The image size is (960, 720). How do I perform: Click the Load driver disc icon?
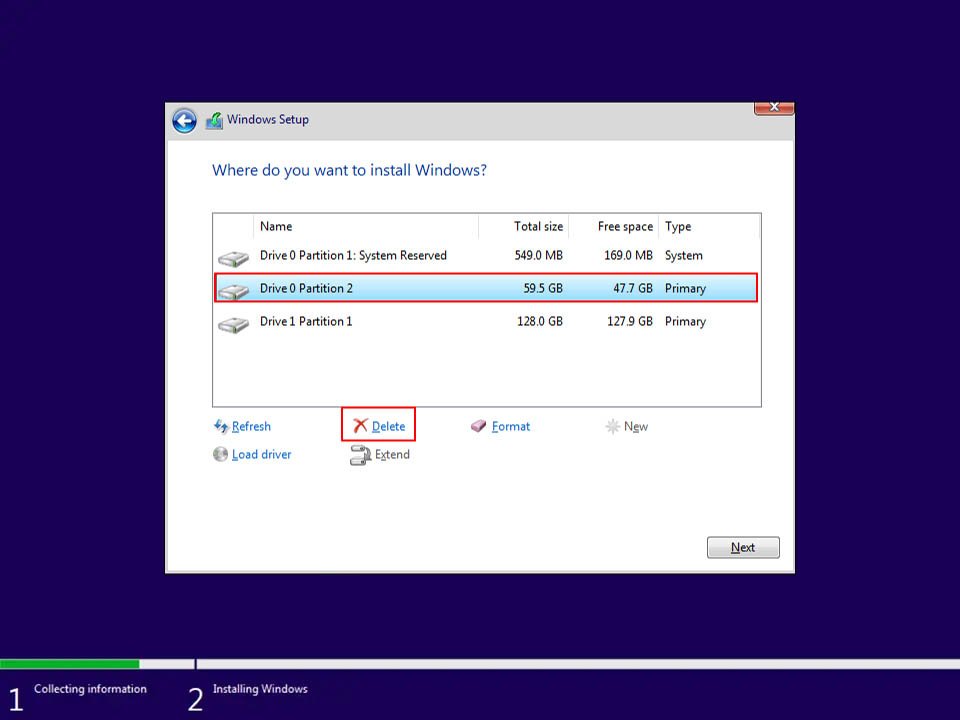pyautogui.click(x=220, y=454)
